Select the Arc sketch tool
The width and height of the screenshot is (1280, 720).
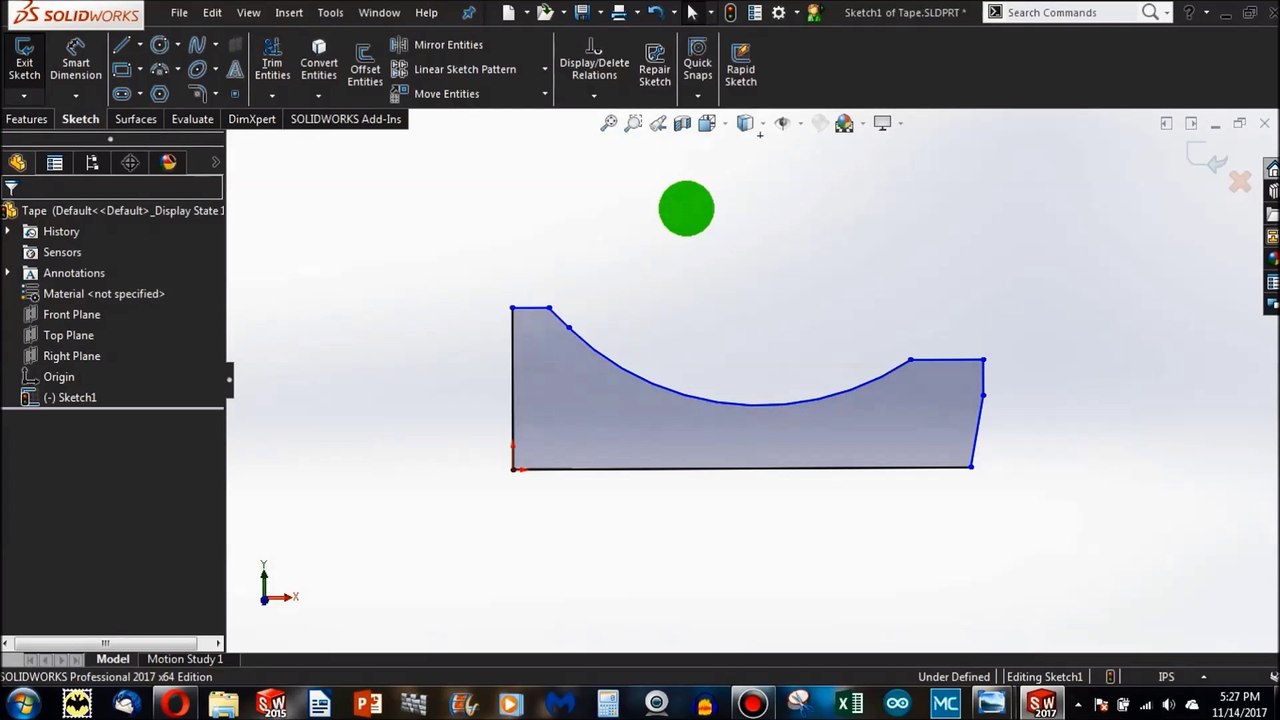point(159,69)
